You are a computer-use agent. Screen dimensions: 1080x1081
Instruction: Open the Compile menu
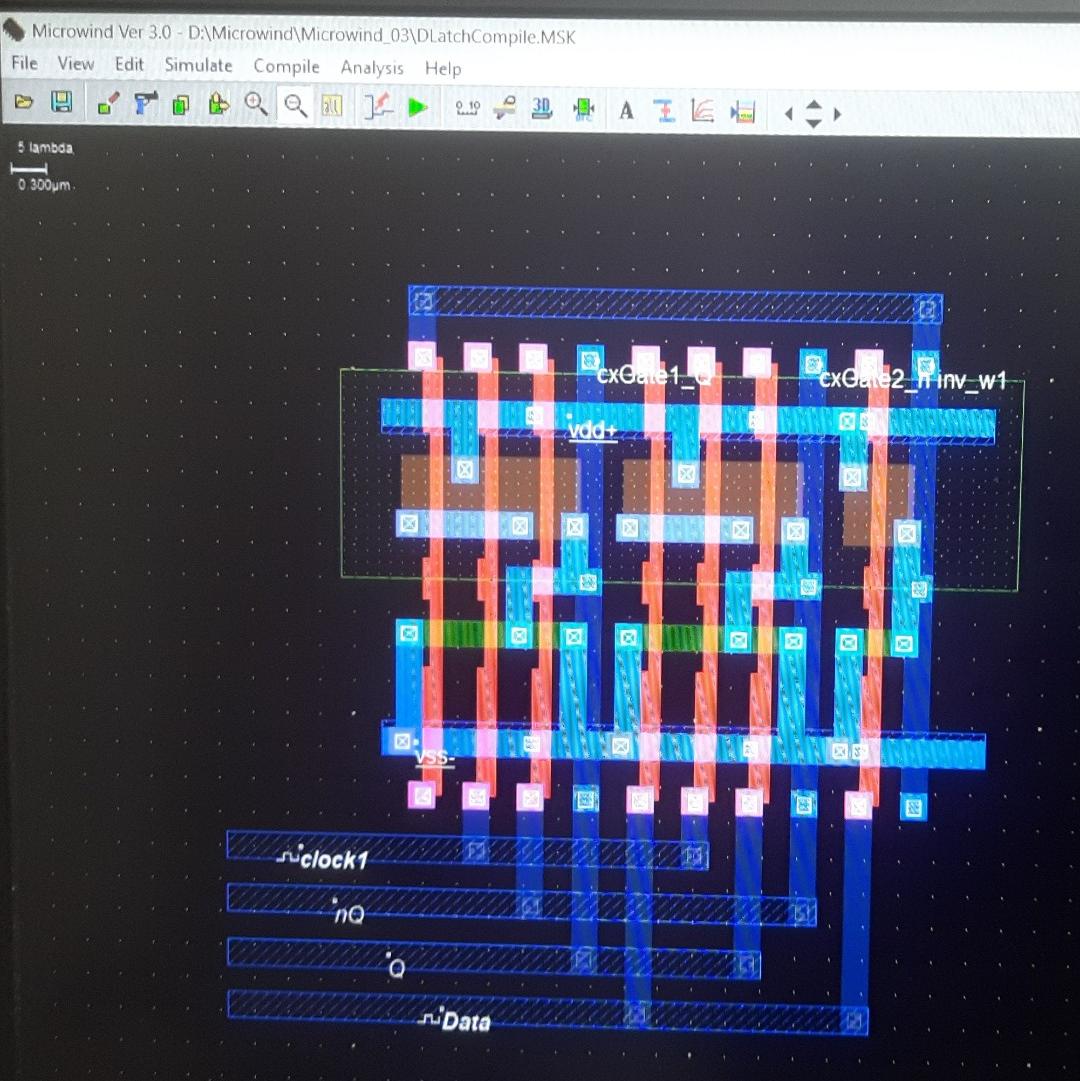[286, 66]
